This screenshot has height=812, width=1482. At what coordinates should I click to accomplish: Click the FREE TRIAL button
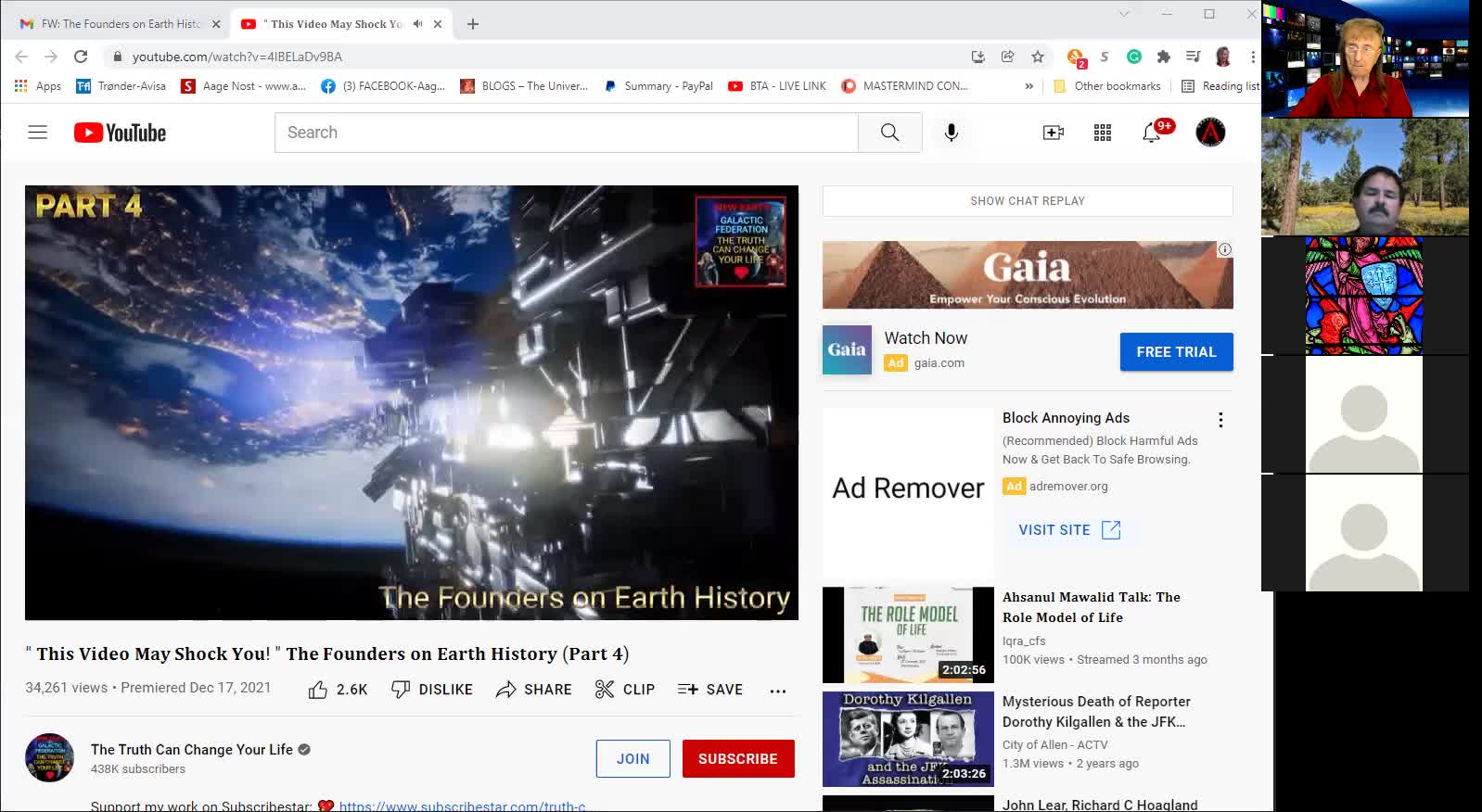[x=1176, y=352]
